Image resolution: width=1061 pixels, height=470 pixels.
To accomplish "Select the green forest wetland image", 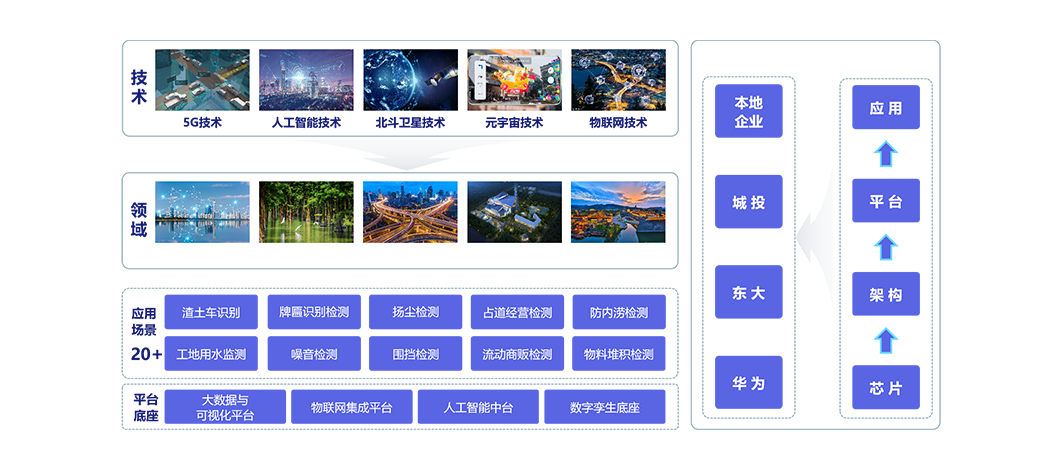I will [306, 212].
